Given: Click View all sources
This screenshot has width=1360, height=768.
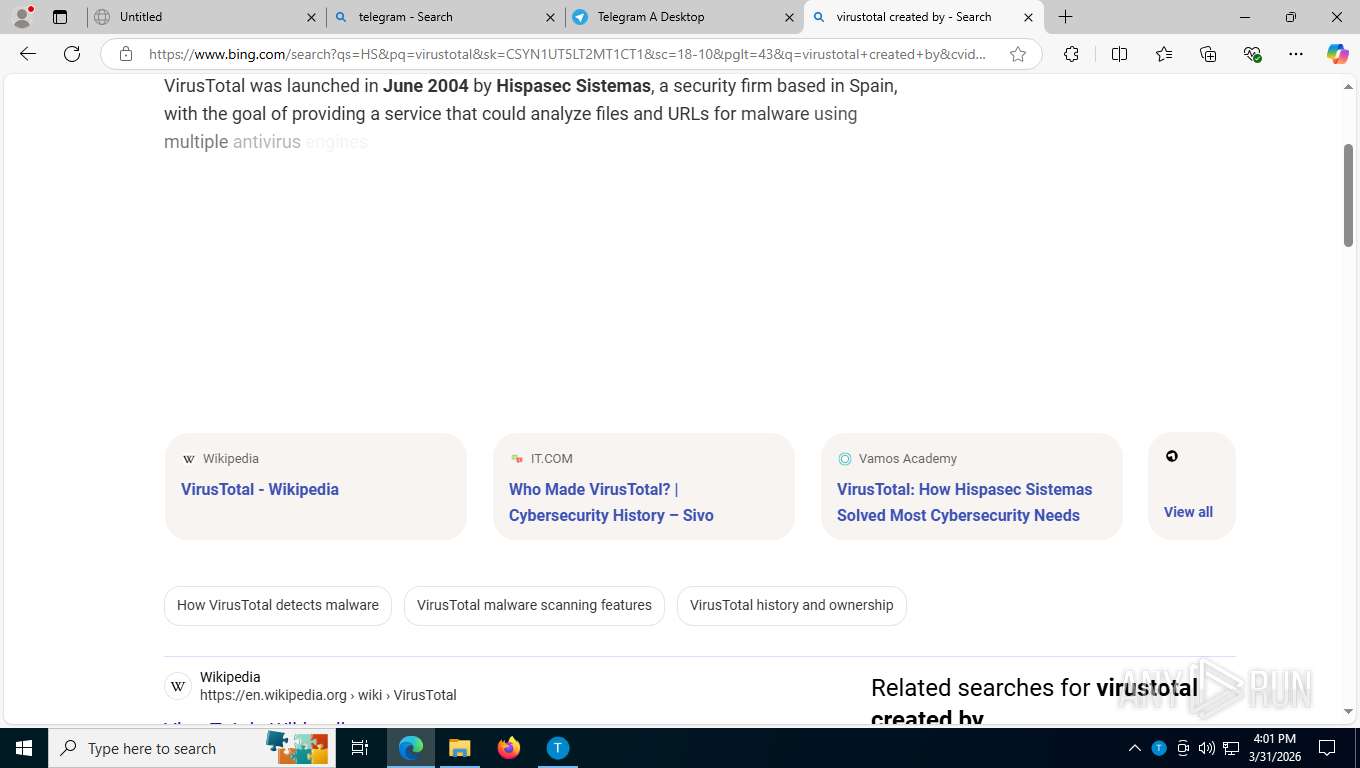Looking at the screenshot, I should click(1191, 487).
